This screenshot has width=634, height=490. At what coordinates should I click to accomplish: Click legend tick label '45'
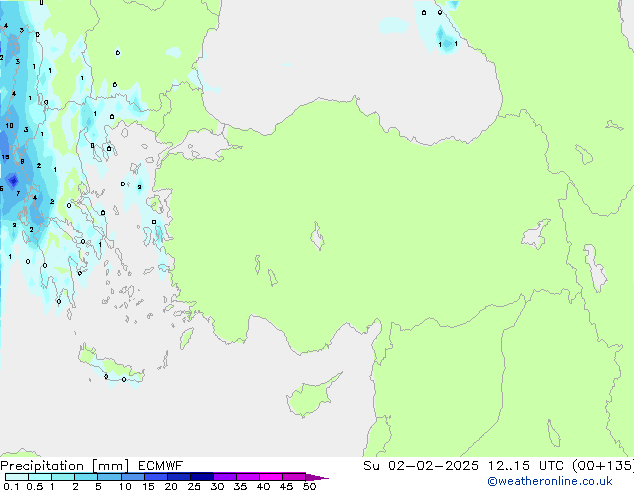pyautogui.click(x=286, y=486)
